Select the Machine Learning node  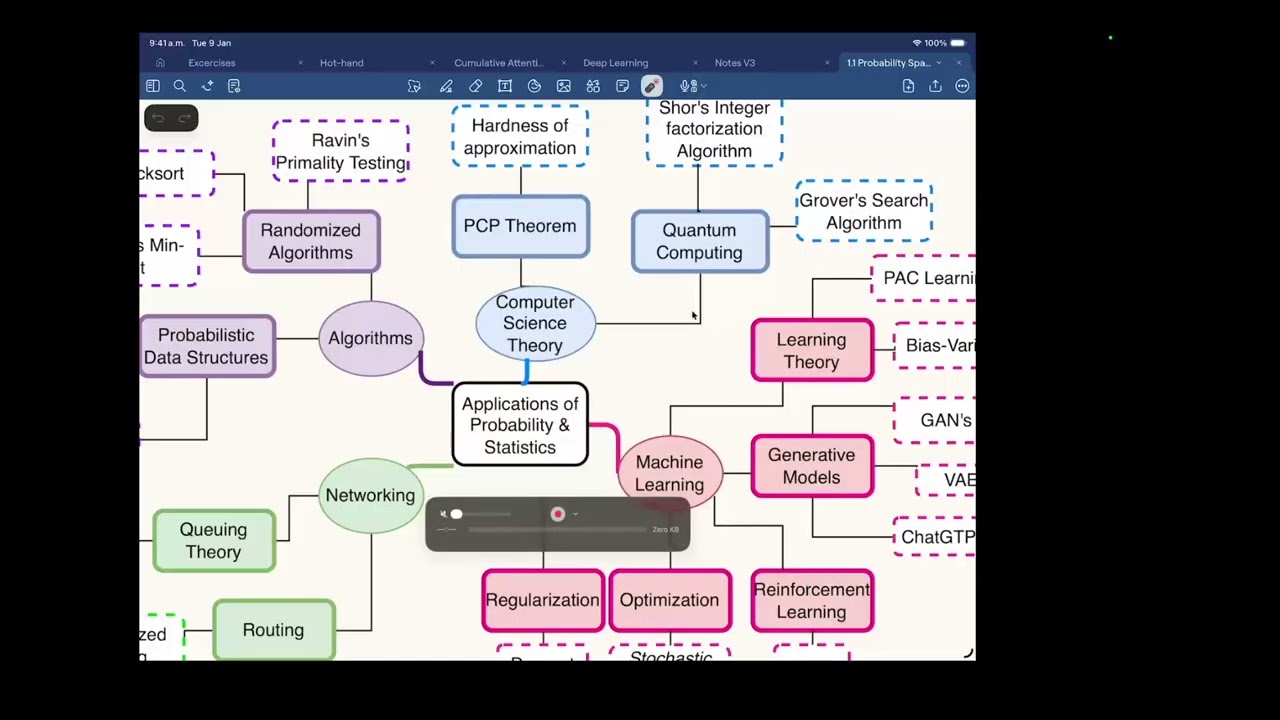point(670,473)
